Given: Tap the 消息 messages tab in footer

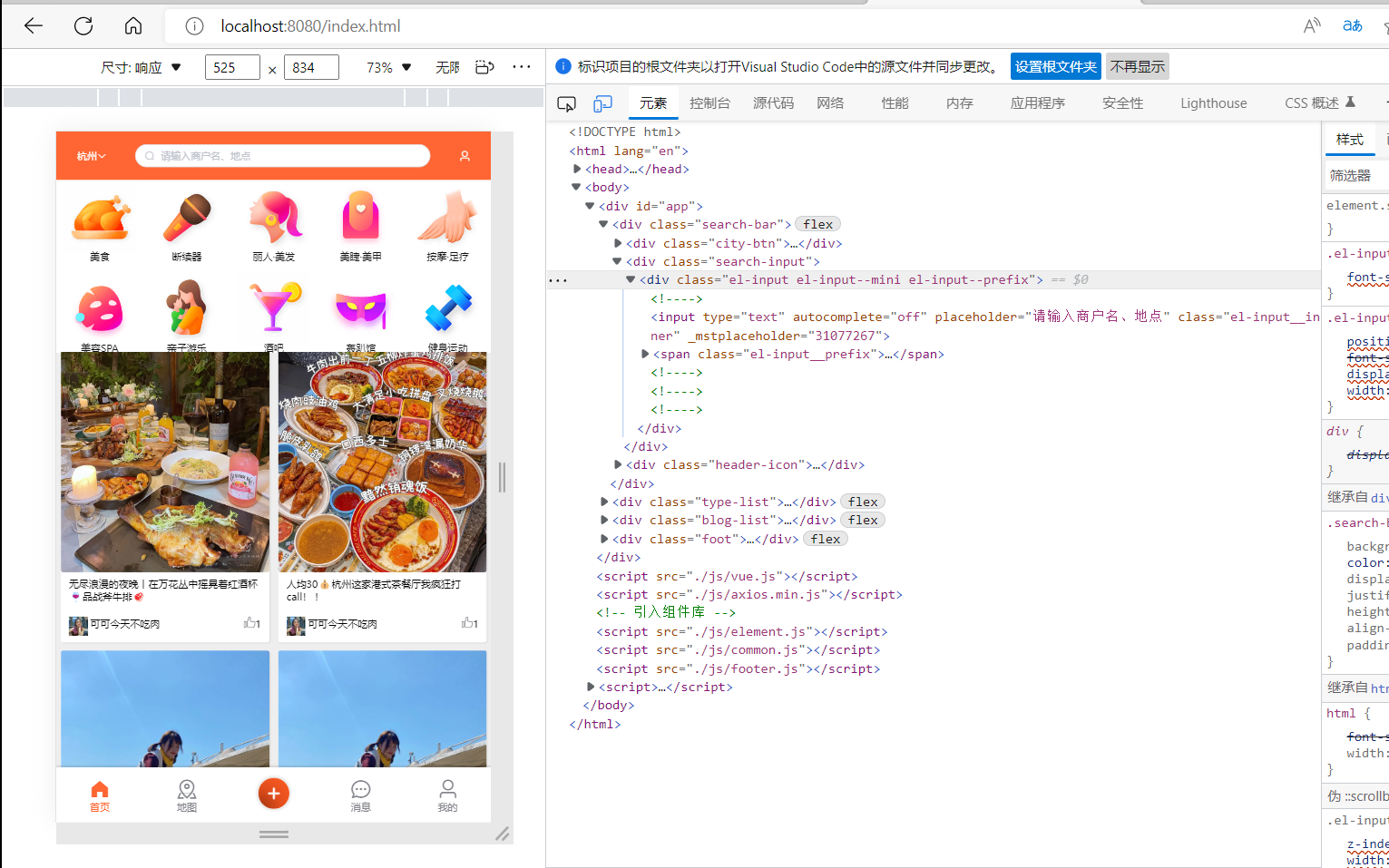Looking at the screenshot, I should [x=360, y=795].
